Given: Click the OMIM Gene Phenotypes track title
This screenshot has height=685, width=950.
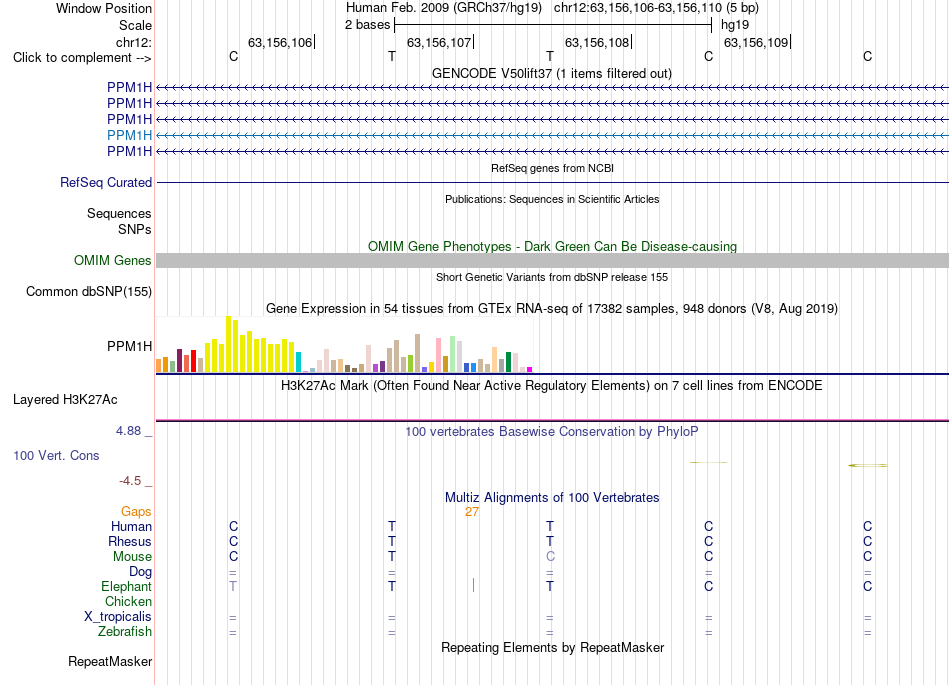Looking at the screenshot, I should click(552, 247).
